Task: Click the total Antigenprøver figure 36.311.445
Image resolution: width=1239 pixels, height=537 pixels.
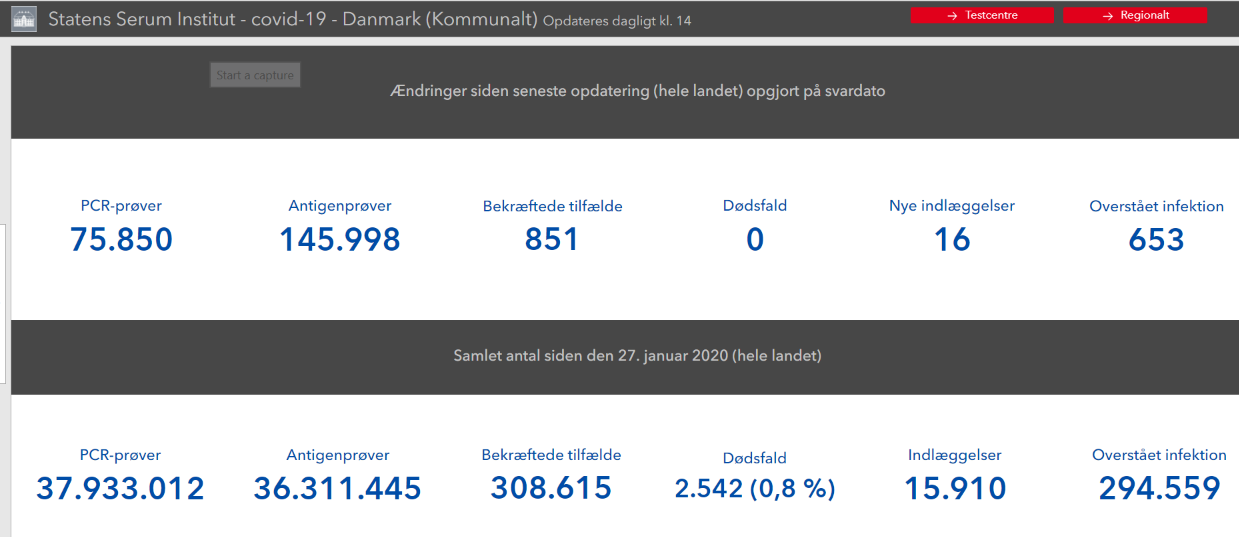Action: pos(337,488)
